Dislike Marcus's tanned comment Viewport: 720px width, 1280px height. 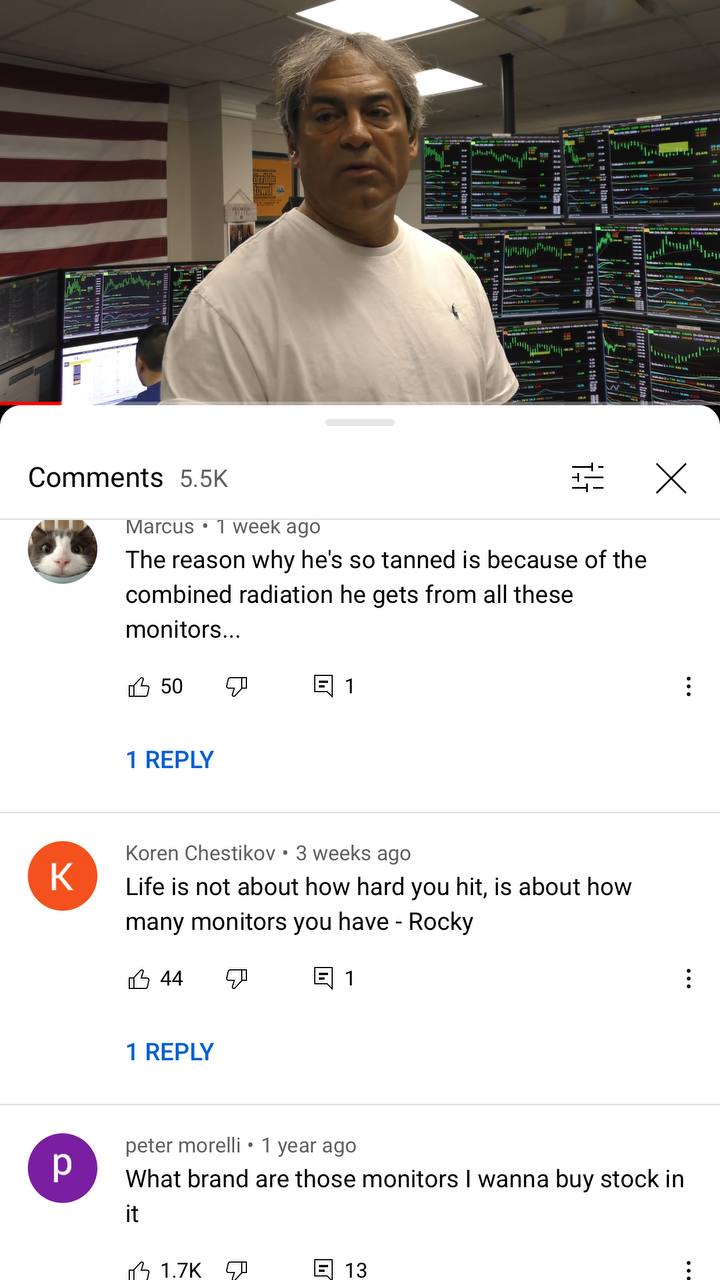tap(236, 686)
